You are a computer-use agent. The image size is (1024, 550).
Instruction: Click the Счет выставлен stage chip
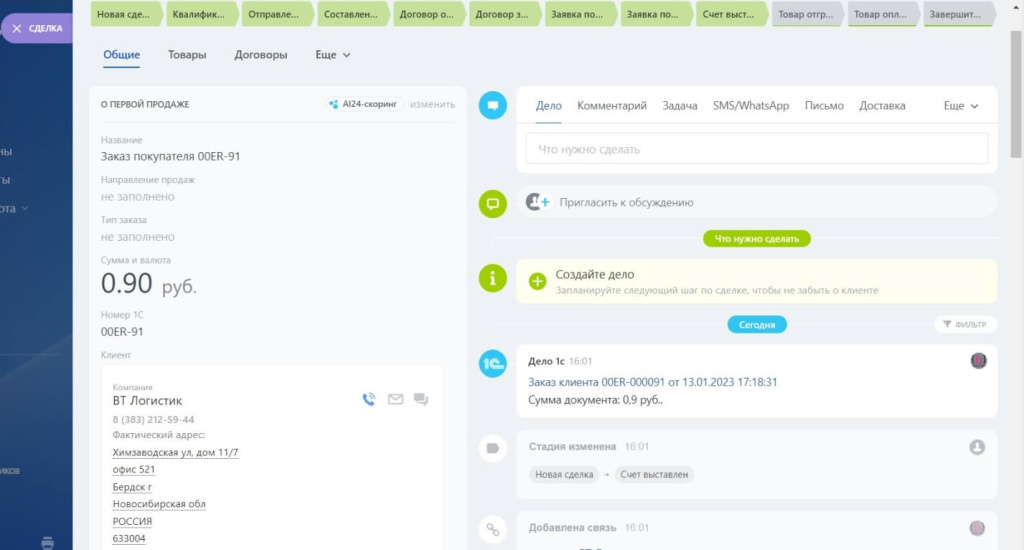point(654,474)
